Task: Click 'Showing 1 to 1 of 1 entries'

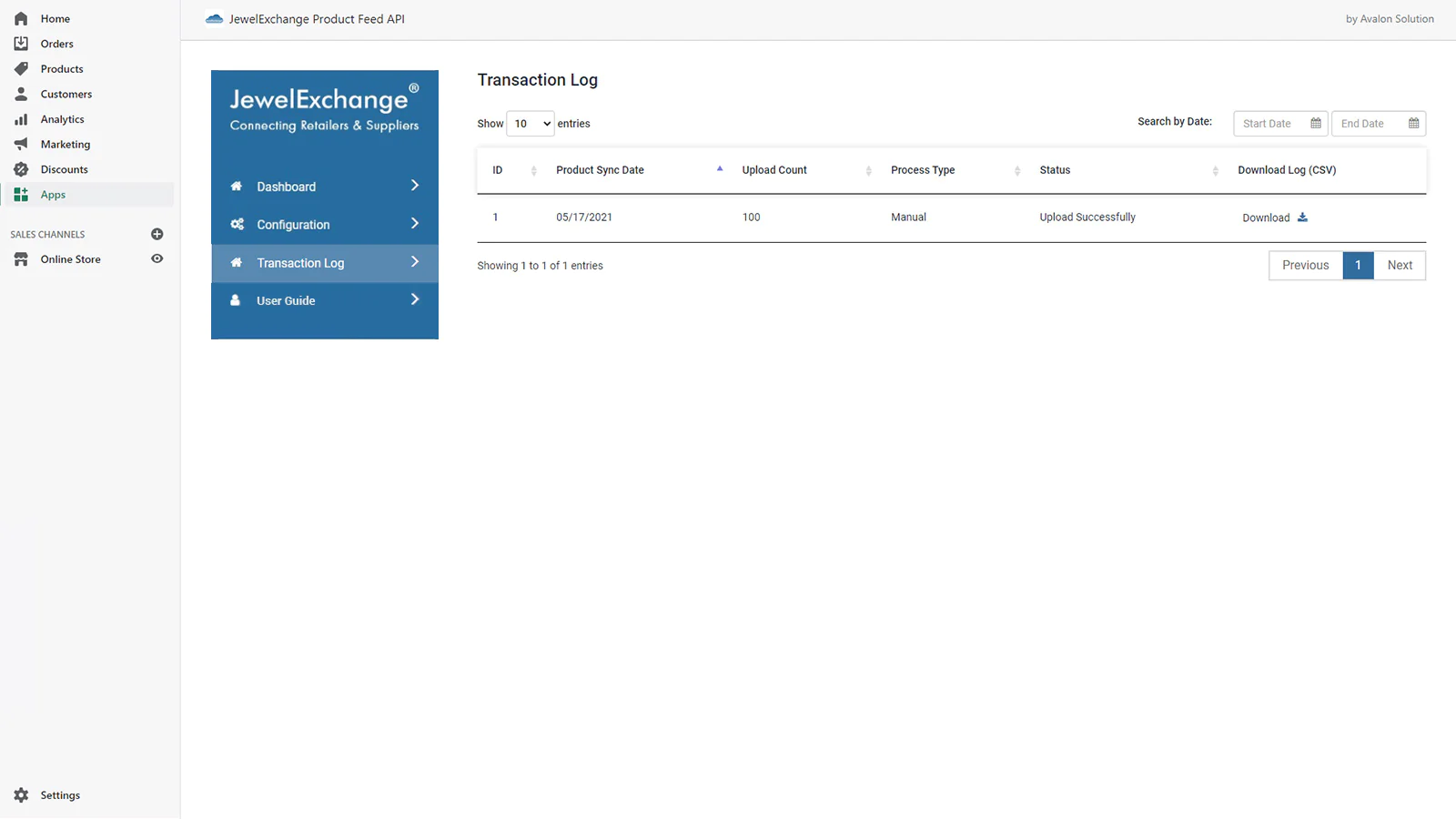Action: coord(540,266)
